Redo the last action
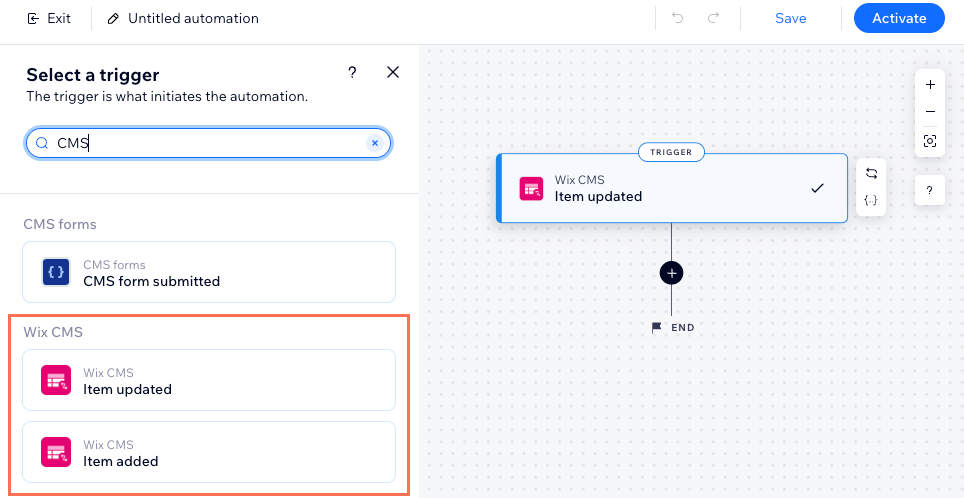 [x=713, y=18]
